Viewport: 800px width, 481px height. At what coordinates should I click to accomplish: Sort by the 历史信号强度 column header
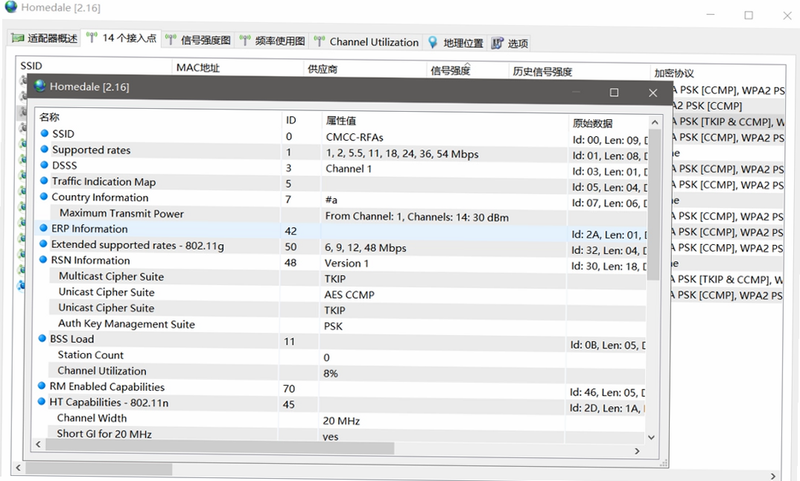point(580,71)
